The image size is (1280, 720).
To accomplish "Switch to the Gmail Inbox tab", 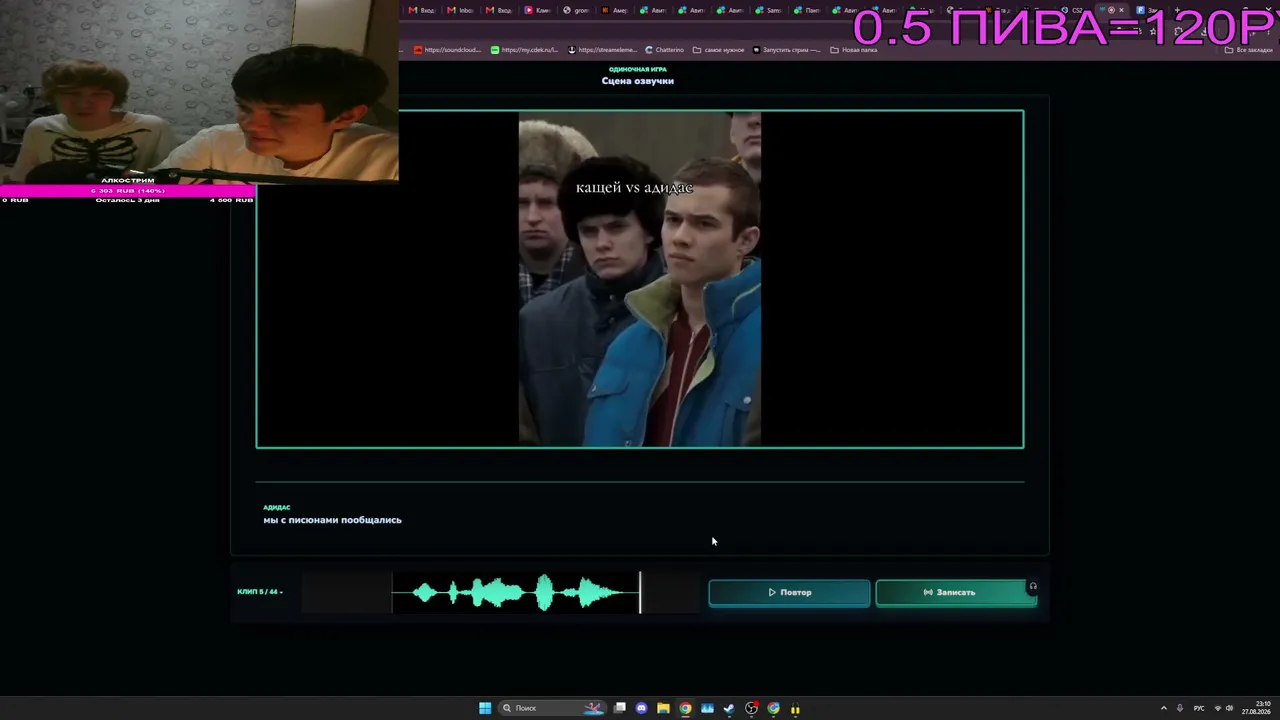I will click(x=460, y=10).
